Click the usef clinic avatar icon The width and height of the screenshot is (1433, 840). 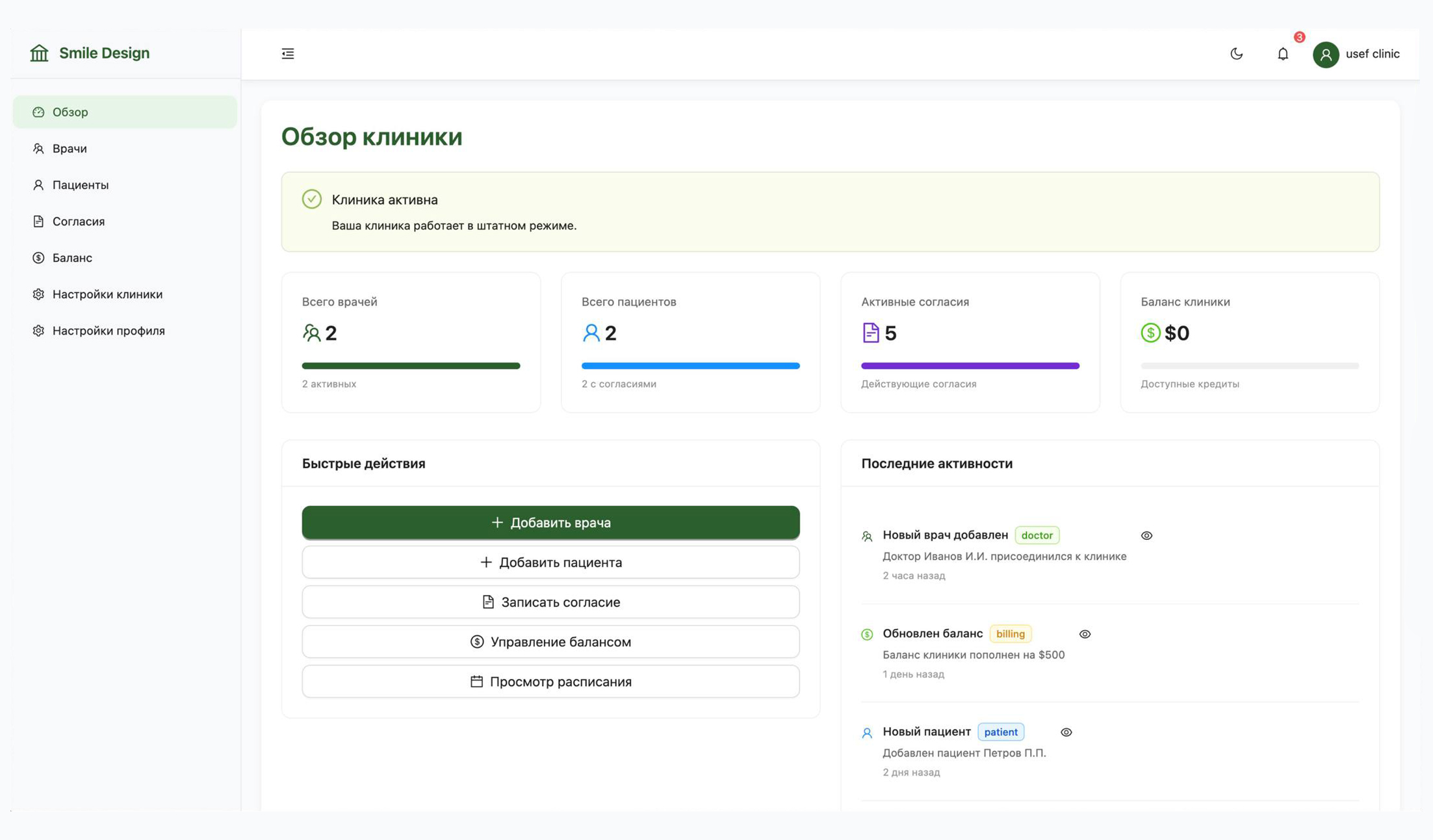tap(1325, 54)
